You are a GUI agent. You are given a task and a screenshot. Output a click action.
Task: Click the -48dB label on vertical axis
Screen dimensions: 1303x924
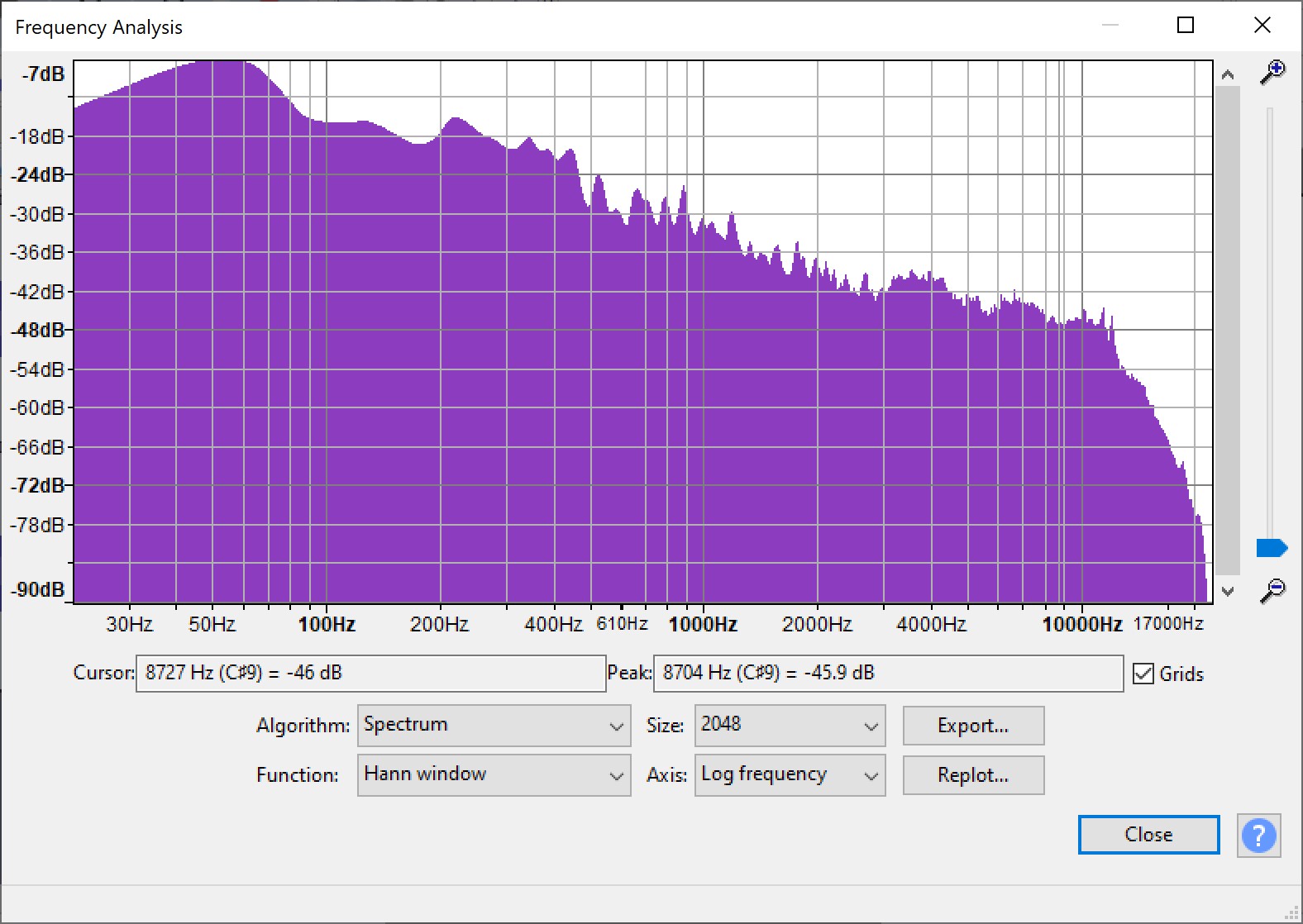pos(37,330)
